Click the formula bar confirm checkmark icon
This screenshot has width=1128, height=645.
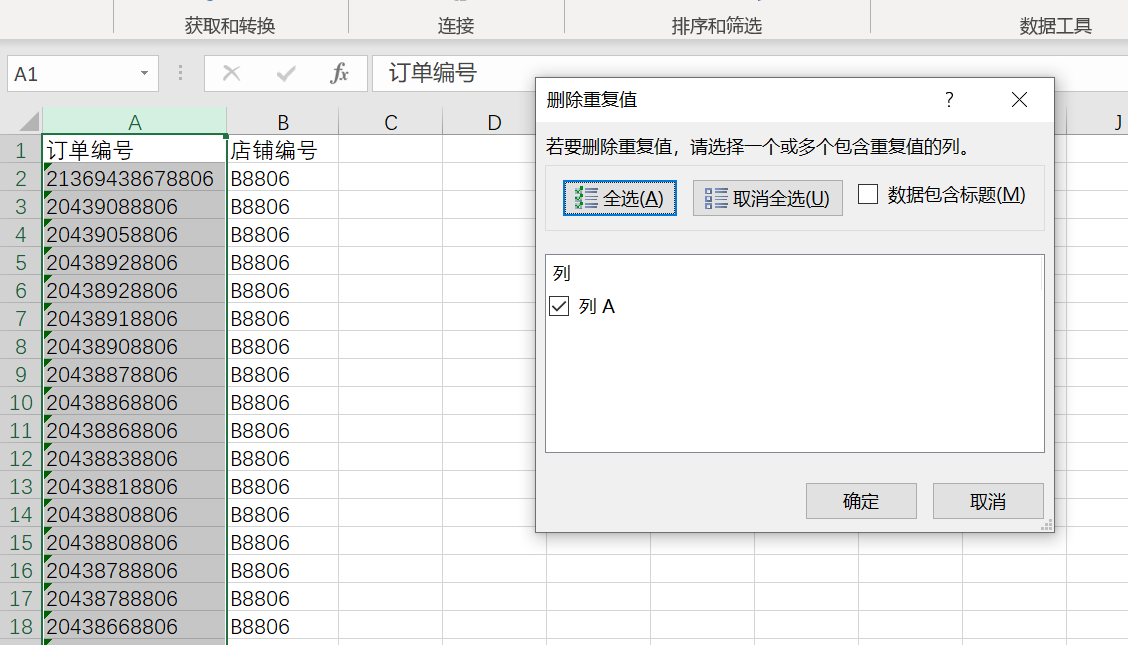286,73
